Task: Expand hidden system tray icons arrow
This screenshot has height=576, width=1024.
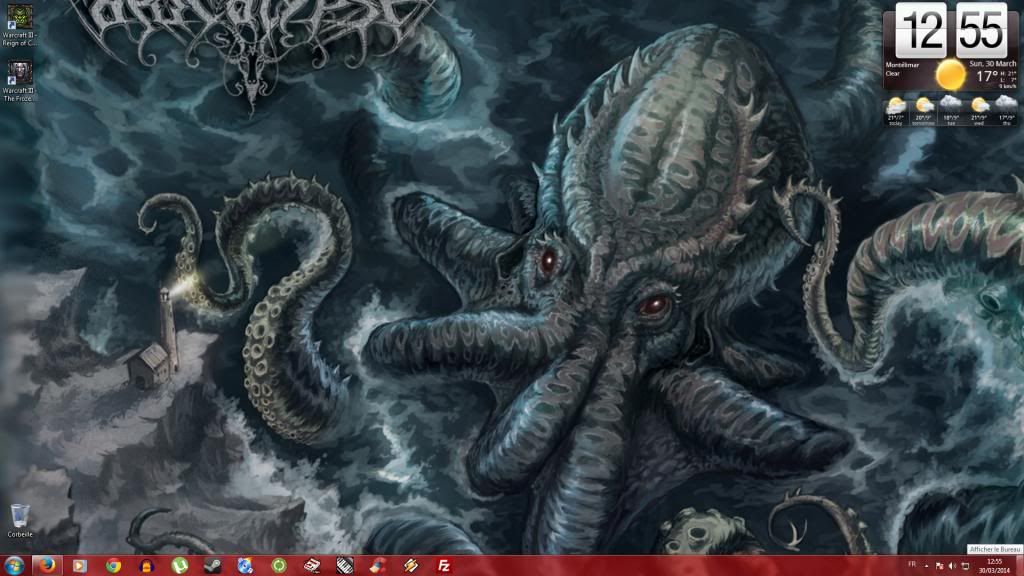Action: tap(927, 566)
